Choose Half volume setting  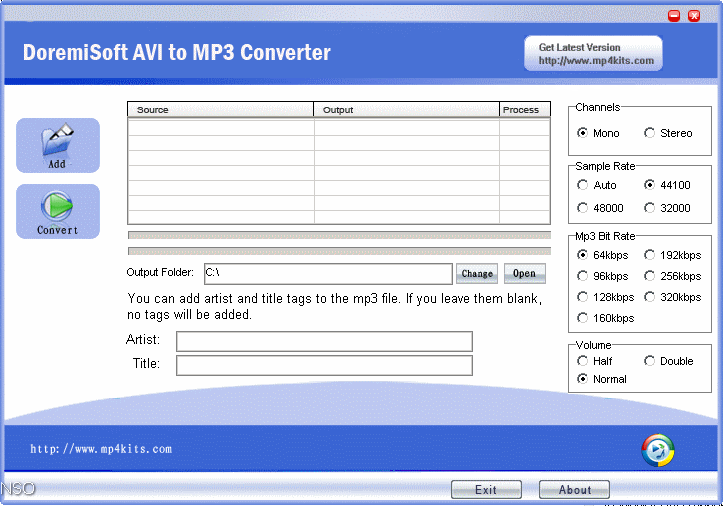(583, 361)
